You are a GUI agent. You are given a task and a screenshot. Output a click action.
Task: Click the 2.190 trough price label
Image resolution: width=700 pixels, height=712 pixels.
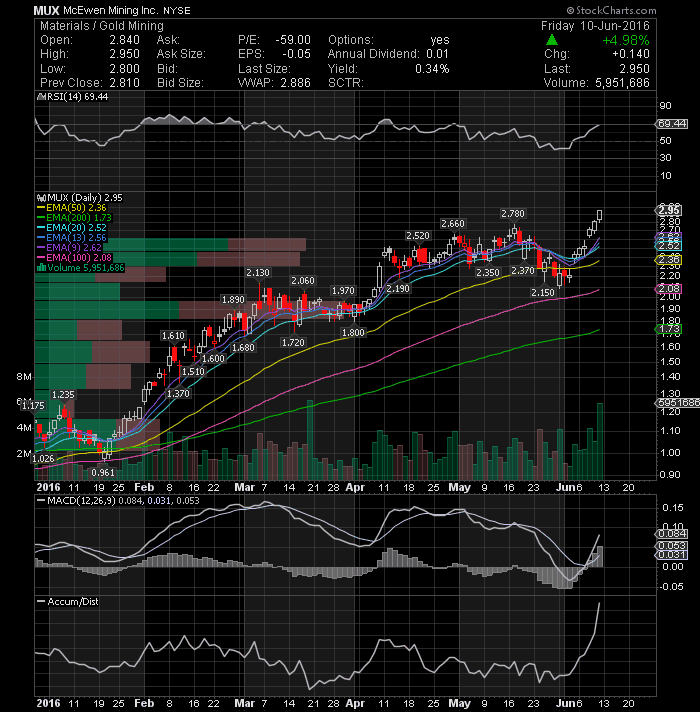point(398,288)
